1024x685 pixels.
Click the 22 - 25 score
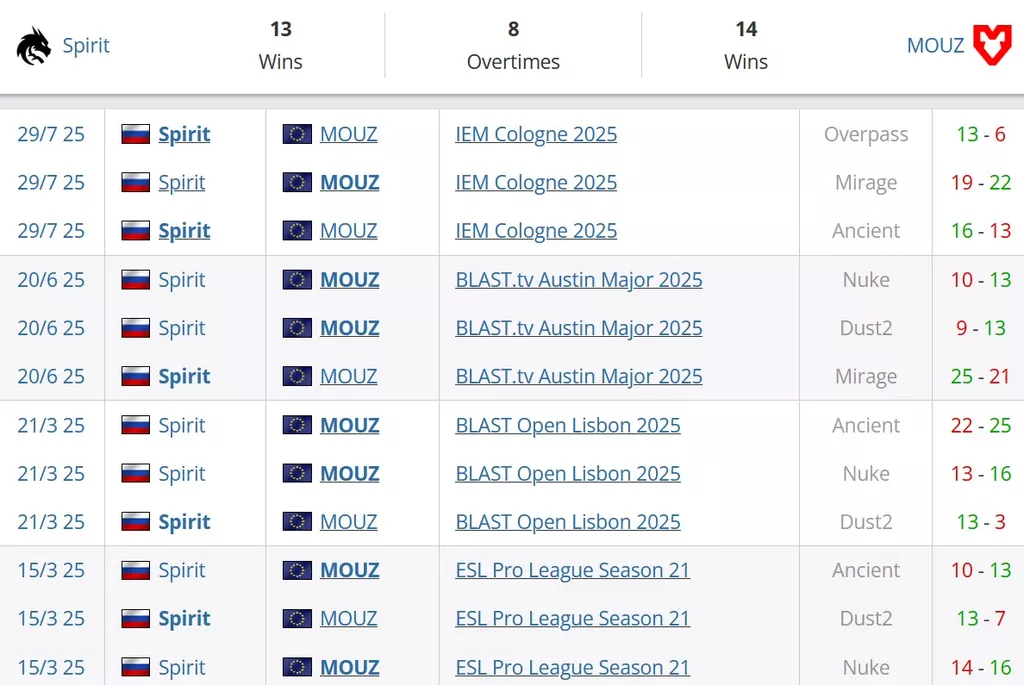(x=981, y=425)
